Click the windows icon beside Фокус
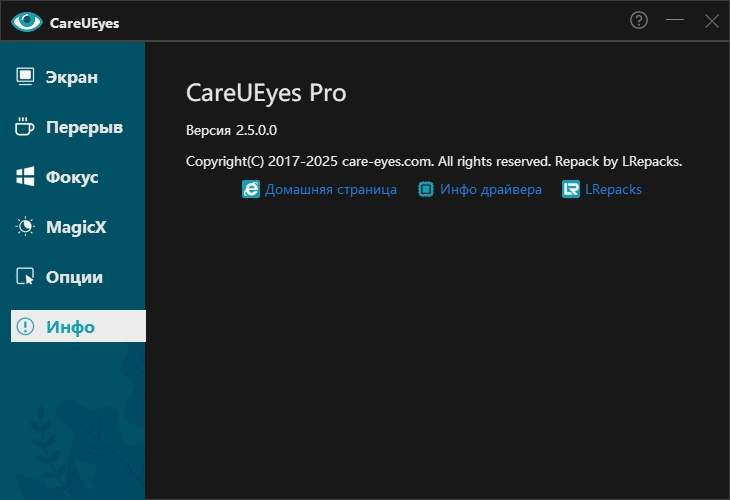 (26, 177)
